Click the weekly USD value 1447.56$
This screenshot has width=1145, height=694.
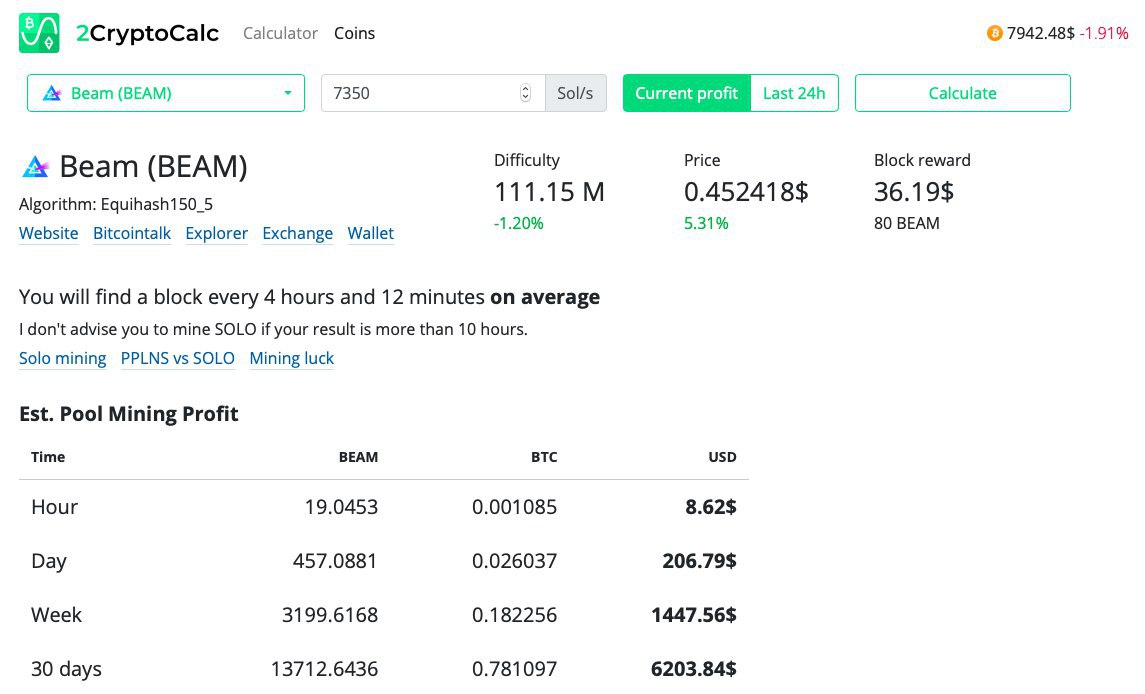click(x=694, y=615)
